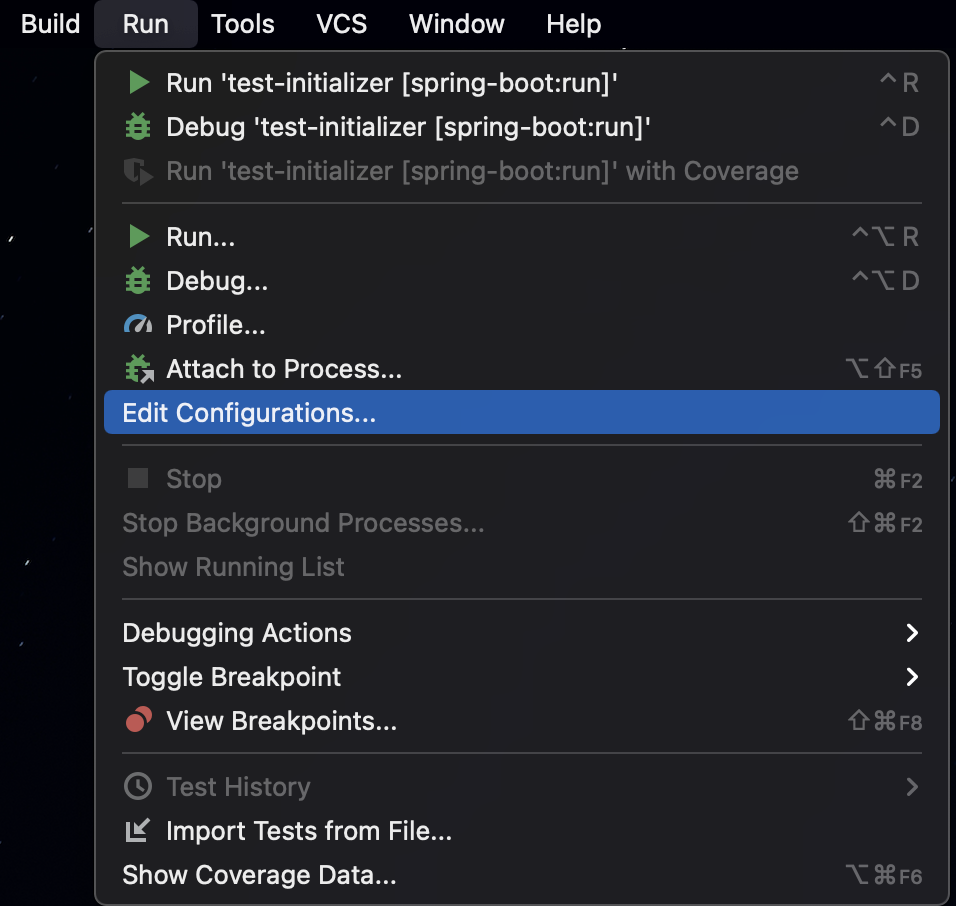The height and width of the screenshot is (906, 956).
Task: Open the Tools menu
Action: (x=243, y=24)
